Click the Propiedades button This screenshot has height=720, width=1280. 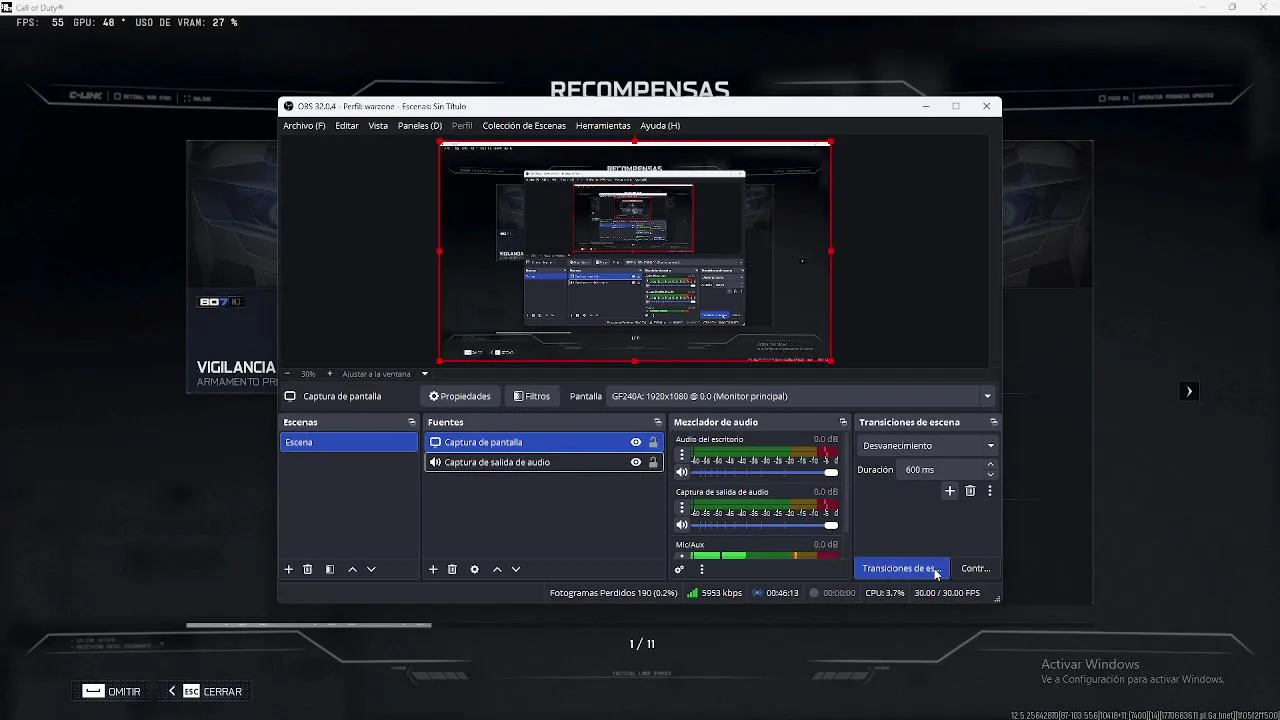(460, 396)
